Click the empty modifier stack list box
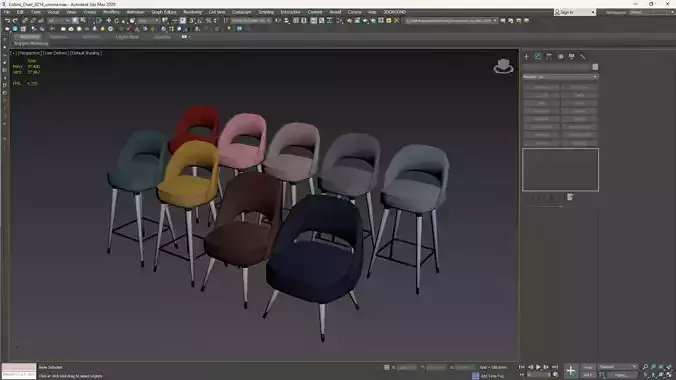Image resolution: width=676 pixels, height=380 pixels. [560, 170]
